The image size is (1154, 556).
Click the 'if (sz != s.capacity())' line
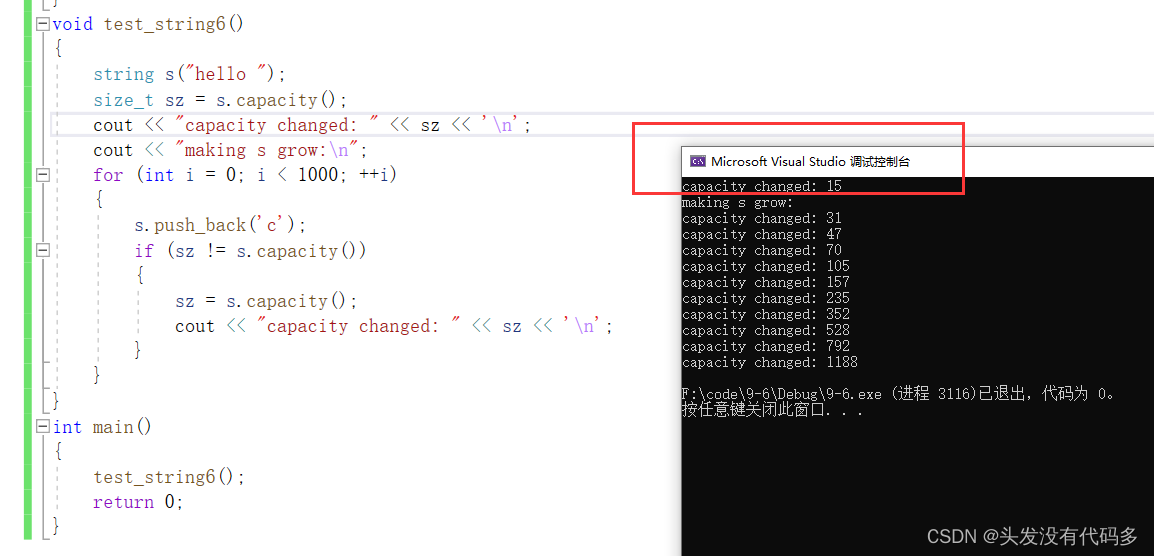[250, 251]
